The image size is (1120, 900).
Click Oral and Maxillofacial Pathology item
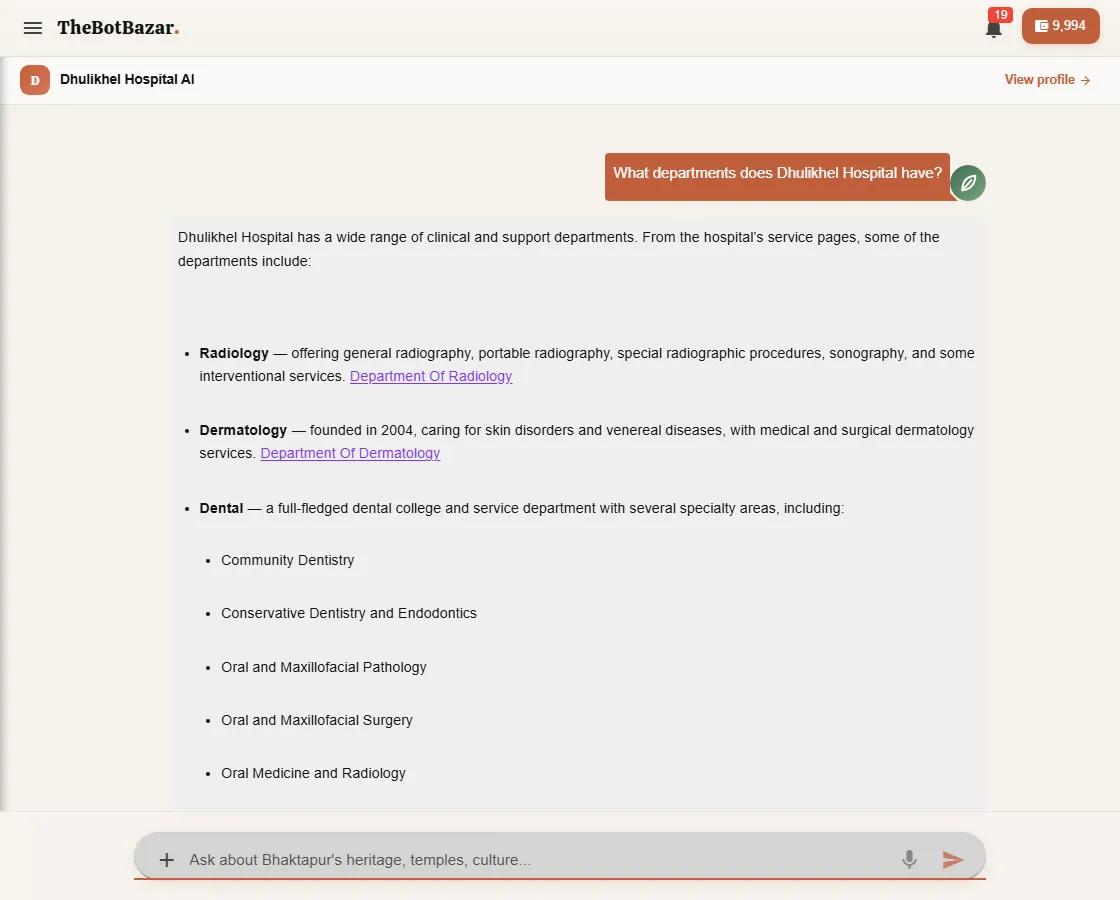coord(324,667)
